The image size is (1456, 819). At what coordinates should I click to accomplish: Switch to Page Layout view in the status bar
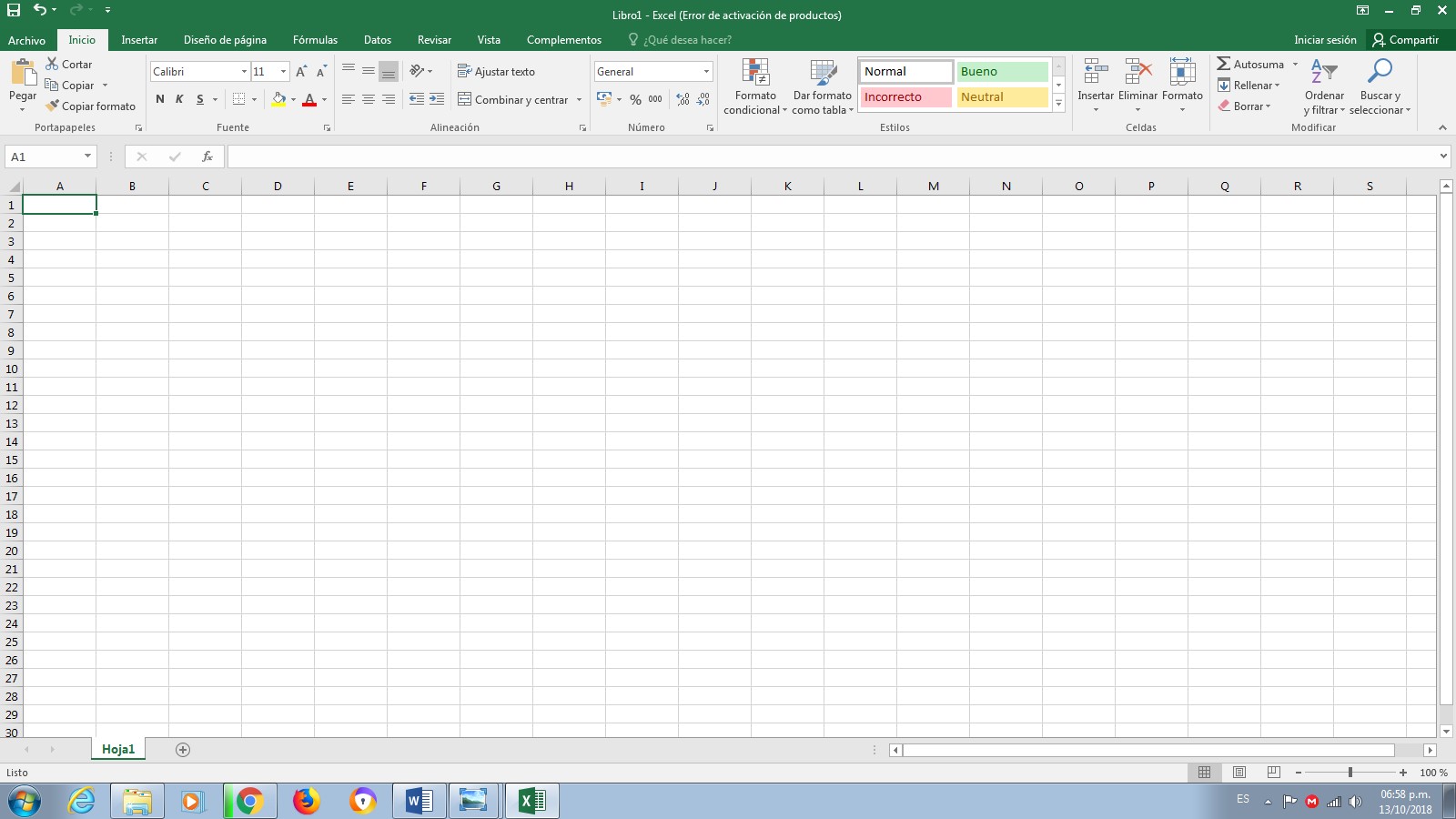click(1239, 773)
